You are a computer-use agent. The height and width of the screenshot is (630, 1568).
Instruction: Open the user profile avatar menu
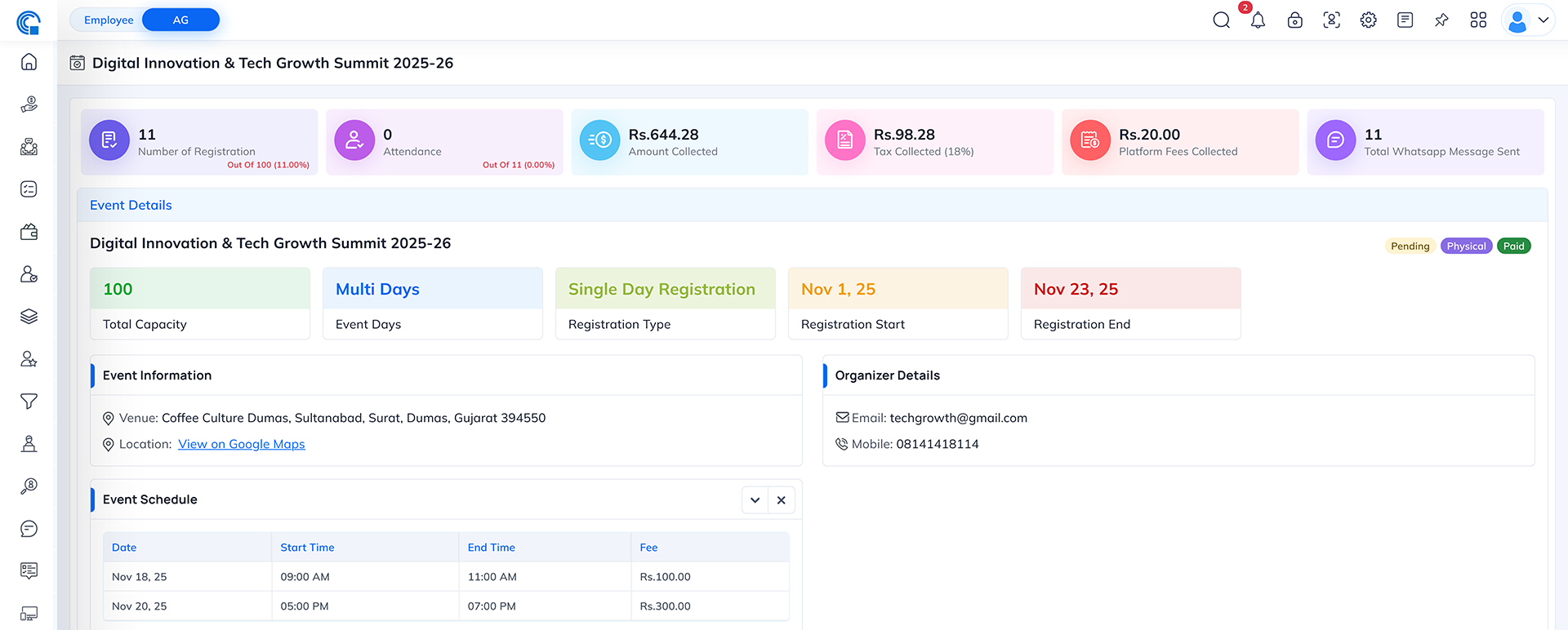coord(1527,20)
